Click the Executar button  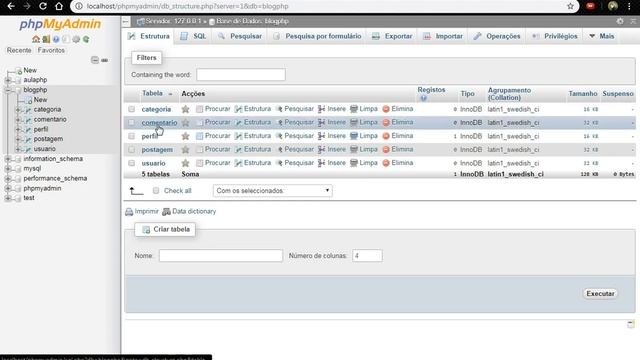(x=600, y=293)
